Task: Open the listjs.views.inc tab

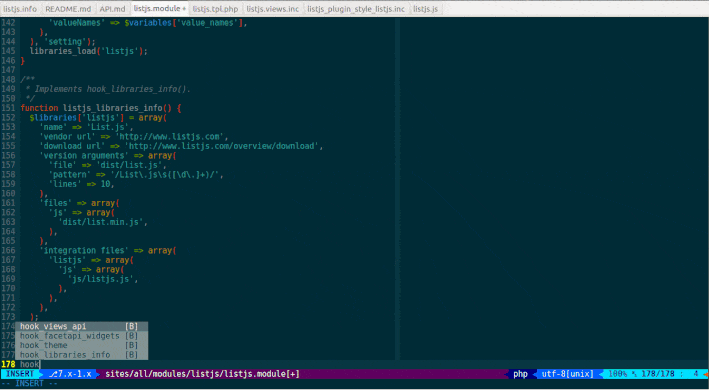Action: point(272,9)
